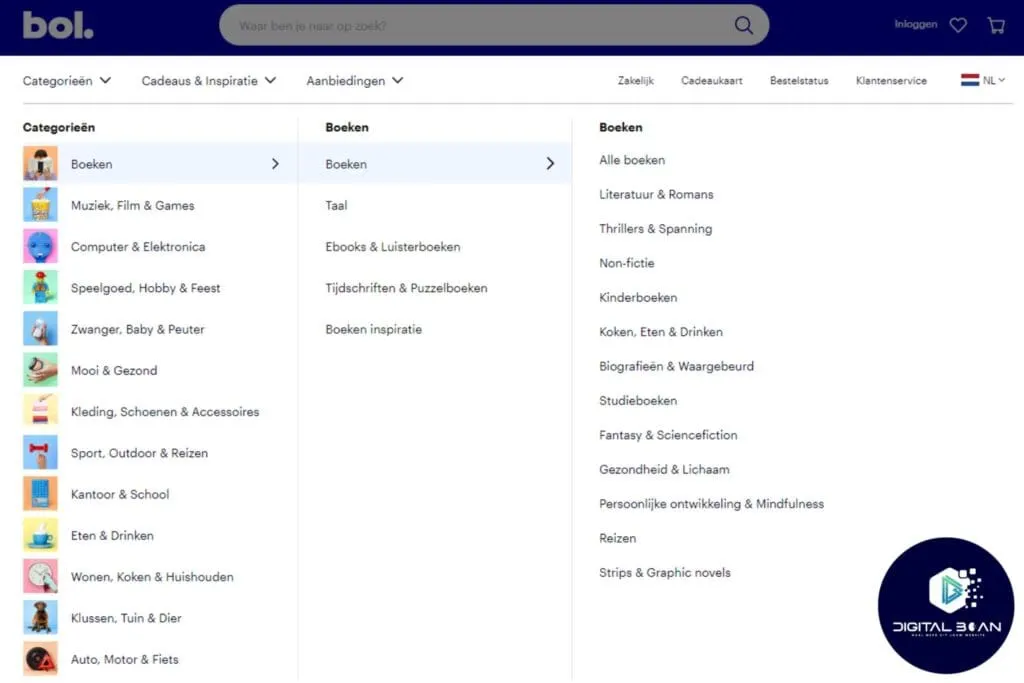Open Boeken inspiratie subcategory
Image resolution: width=1024 pixels, height=683 pixels.
tap(374, 329)
